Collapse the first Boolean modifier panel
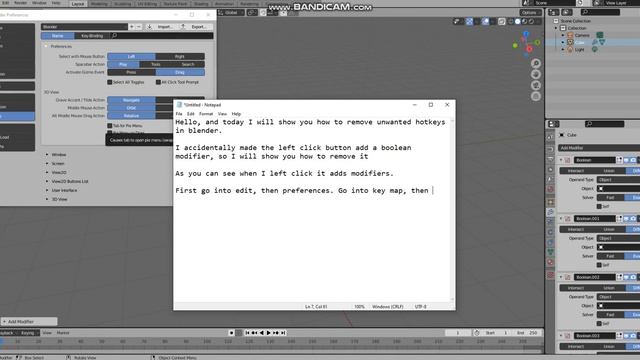The image size is (640, 360). click(x=561, y=160)
